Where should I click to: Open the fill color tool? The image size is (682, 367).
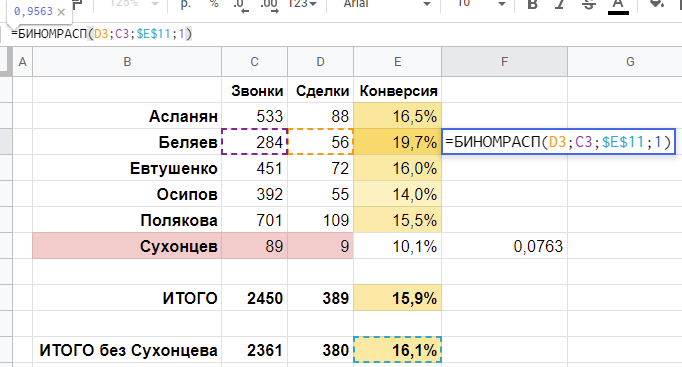point(656,4)
